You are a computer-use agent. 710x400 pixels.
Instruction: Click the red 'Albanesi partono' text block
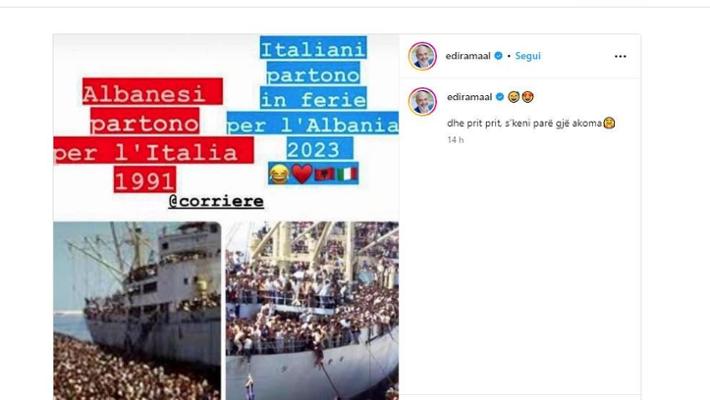pyautogui.click(x=153, y=135)
